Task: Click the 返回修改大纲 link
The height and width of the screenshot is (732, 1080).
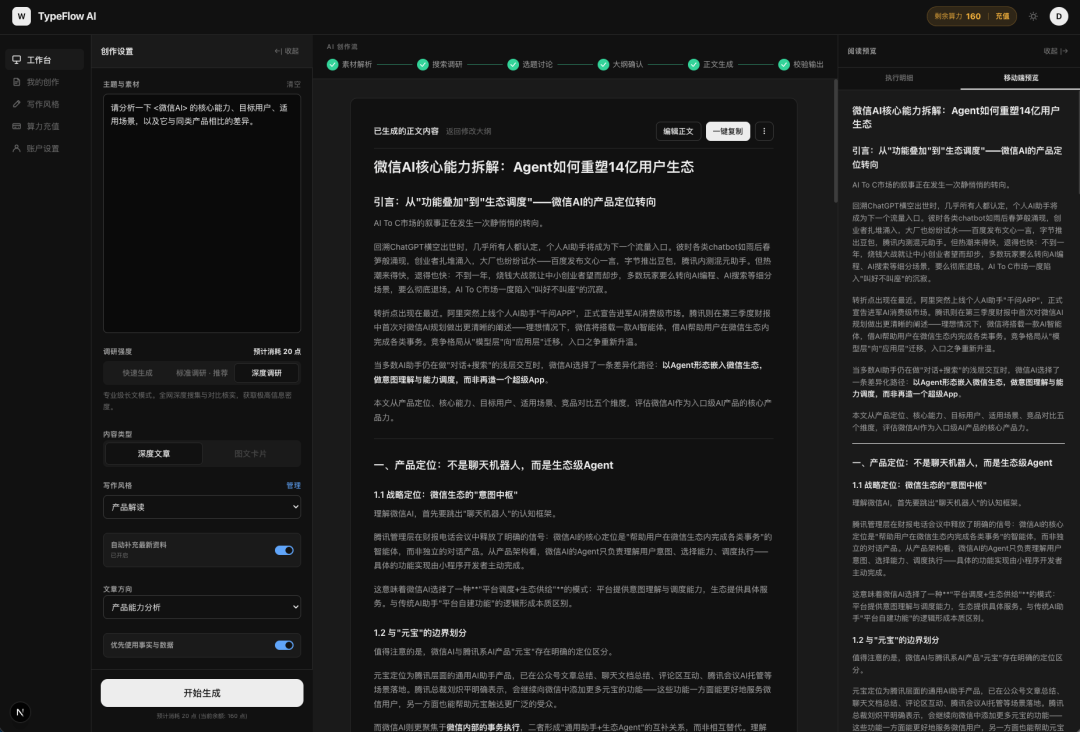Action: (x=468, y=131)
